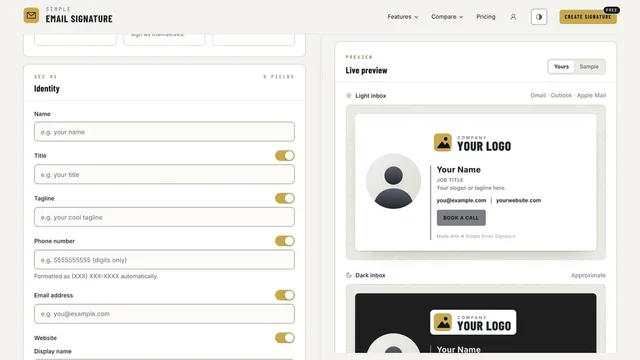The image size is (640, 360).
Task: Focus the Tagline input field
Action: point(164,217)
